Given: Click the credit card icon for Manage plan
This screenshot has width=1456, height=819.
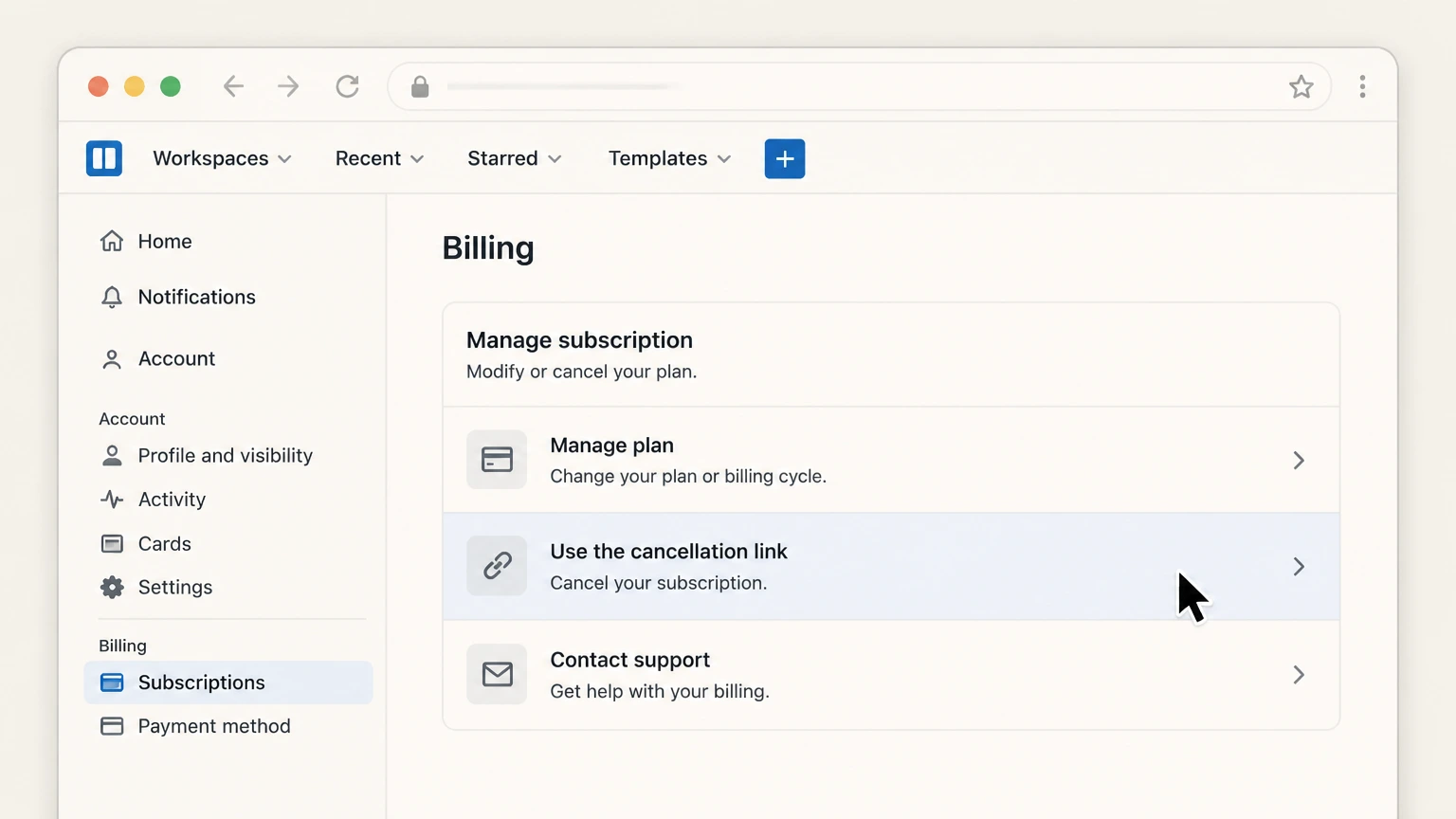Looking at the screenshot, I should pos(497,460).
